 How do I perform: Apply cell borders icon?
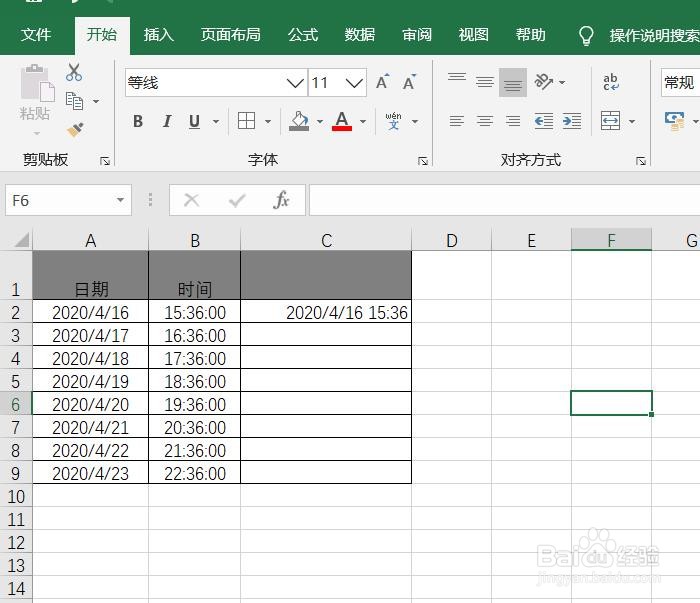(x=246, y=121)
